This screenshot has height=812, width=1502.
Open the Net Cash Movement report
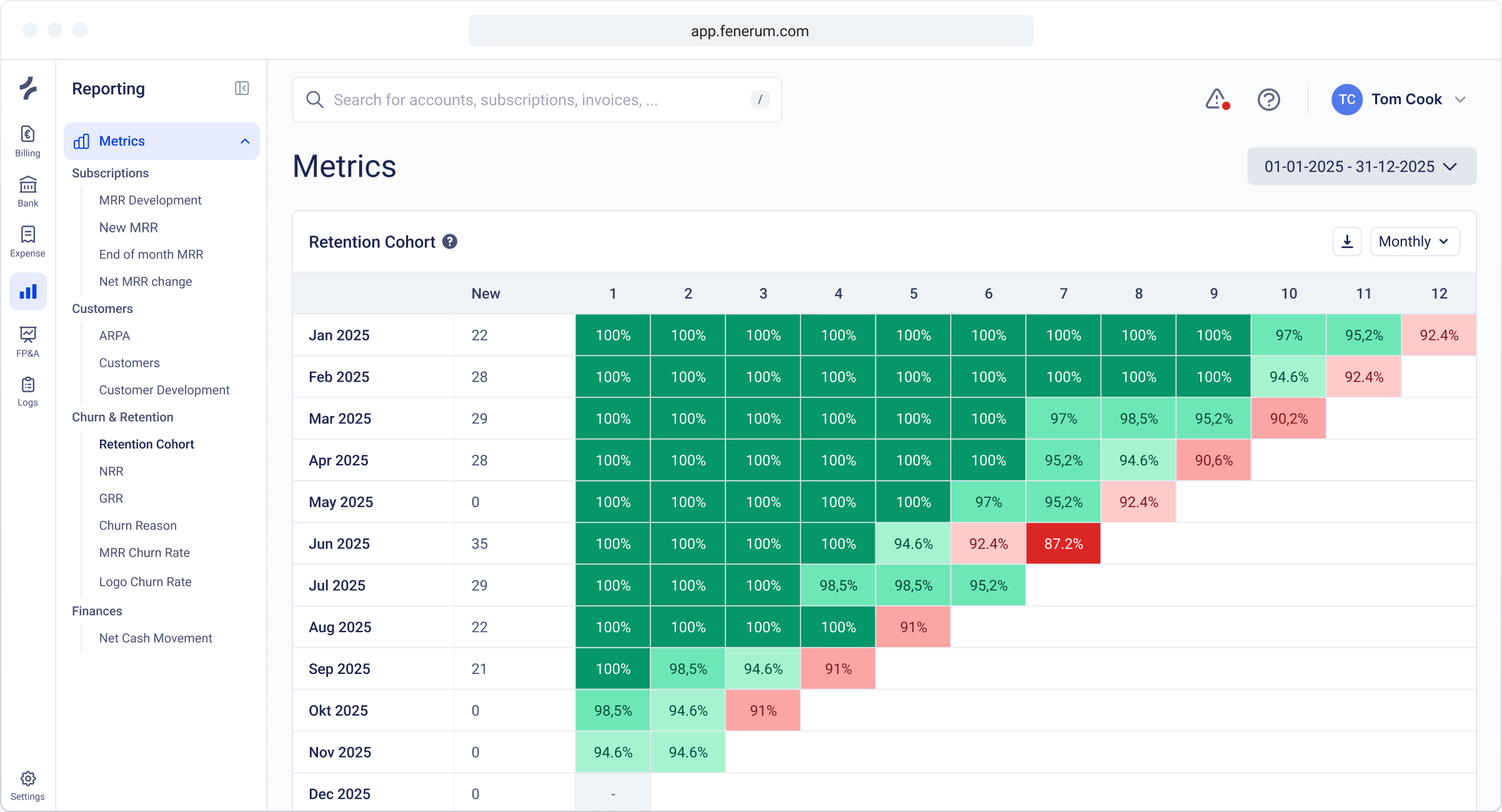point(156,638)
